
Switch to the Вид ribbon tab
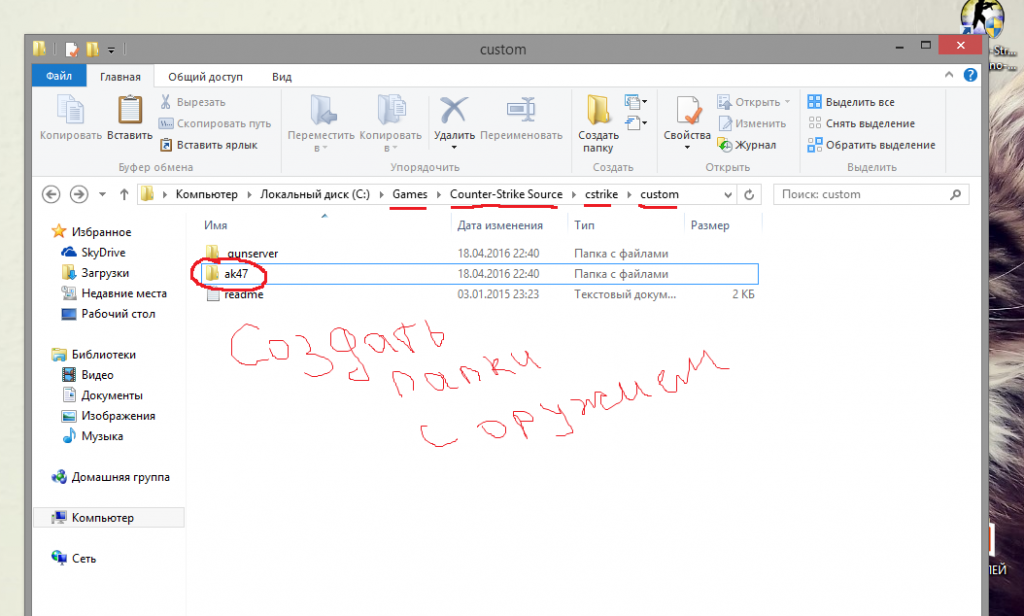[x=282, y=77]
